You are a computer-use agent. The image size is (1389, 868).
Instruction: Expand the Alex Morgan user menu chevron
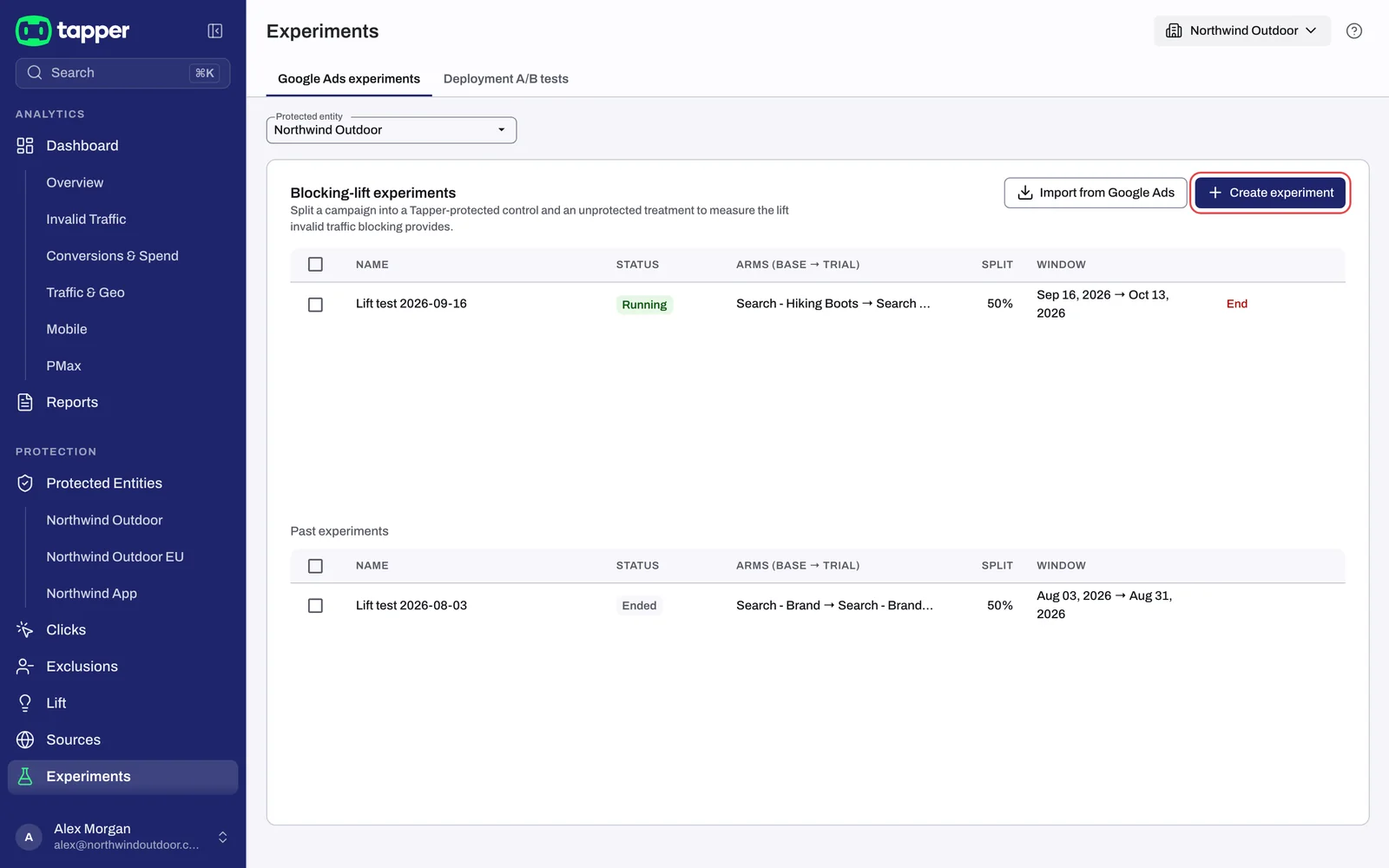(223, 837)
